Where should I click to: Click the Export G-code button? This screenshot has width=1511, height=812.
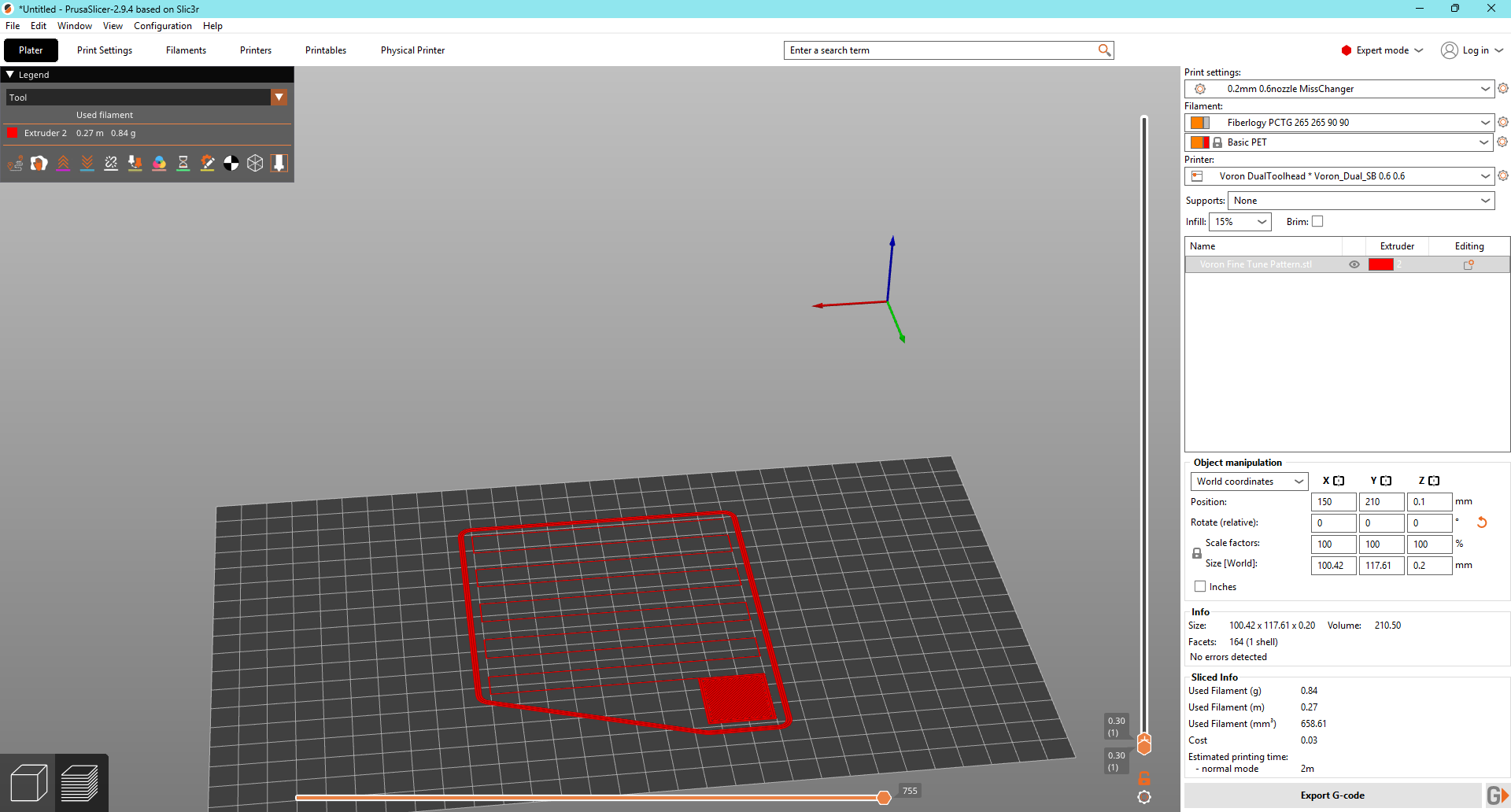point(1332,795)
